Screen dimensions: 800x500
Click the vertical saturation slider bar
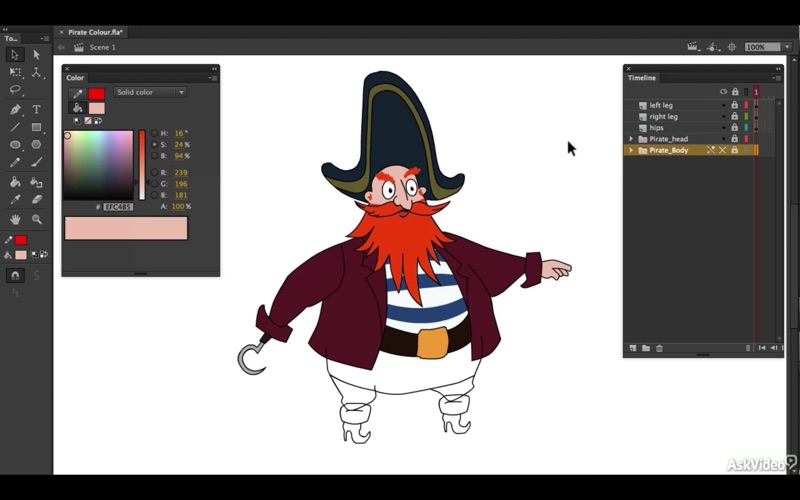142,165
